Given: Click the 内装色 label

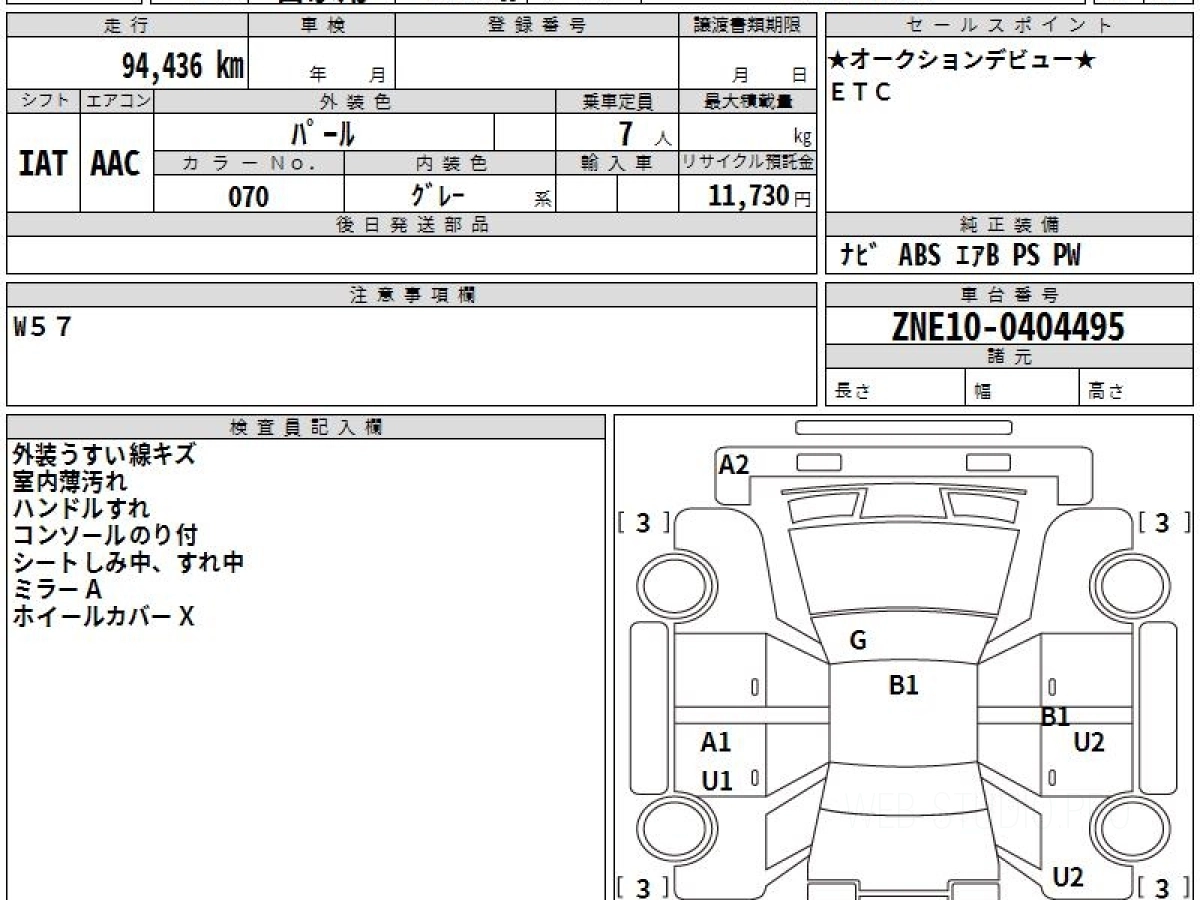Looking at the screenshot, I should (x=450, y=163).
